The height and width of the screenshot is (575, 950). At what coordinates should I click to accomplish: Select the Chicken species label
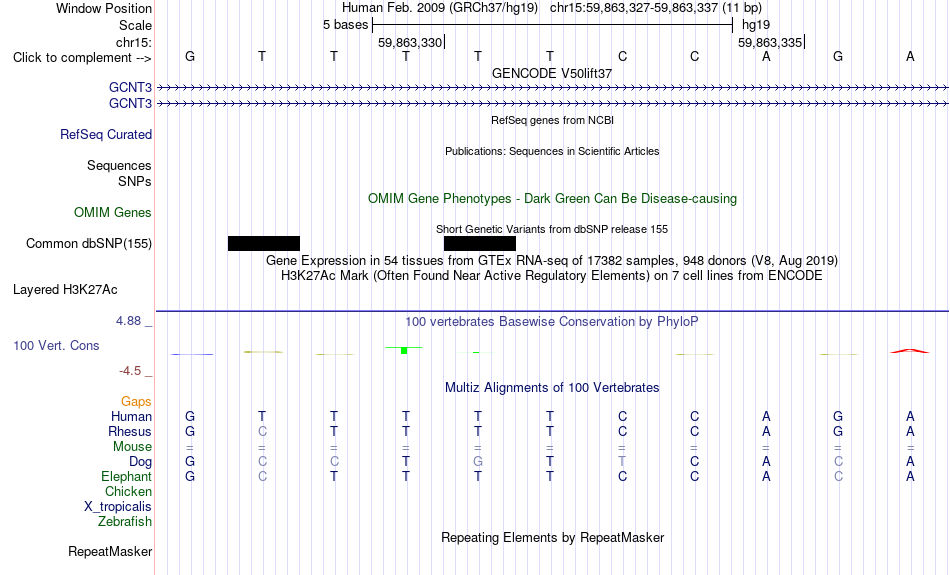tap(128, 491)
